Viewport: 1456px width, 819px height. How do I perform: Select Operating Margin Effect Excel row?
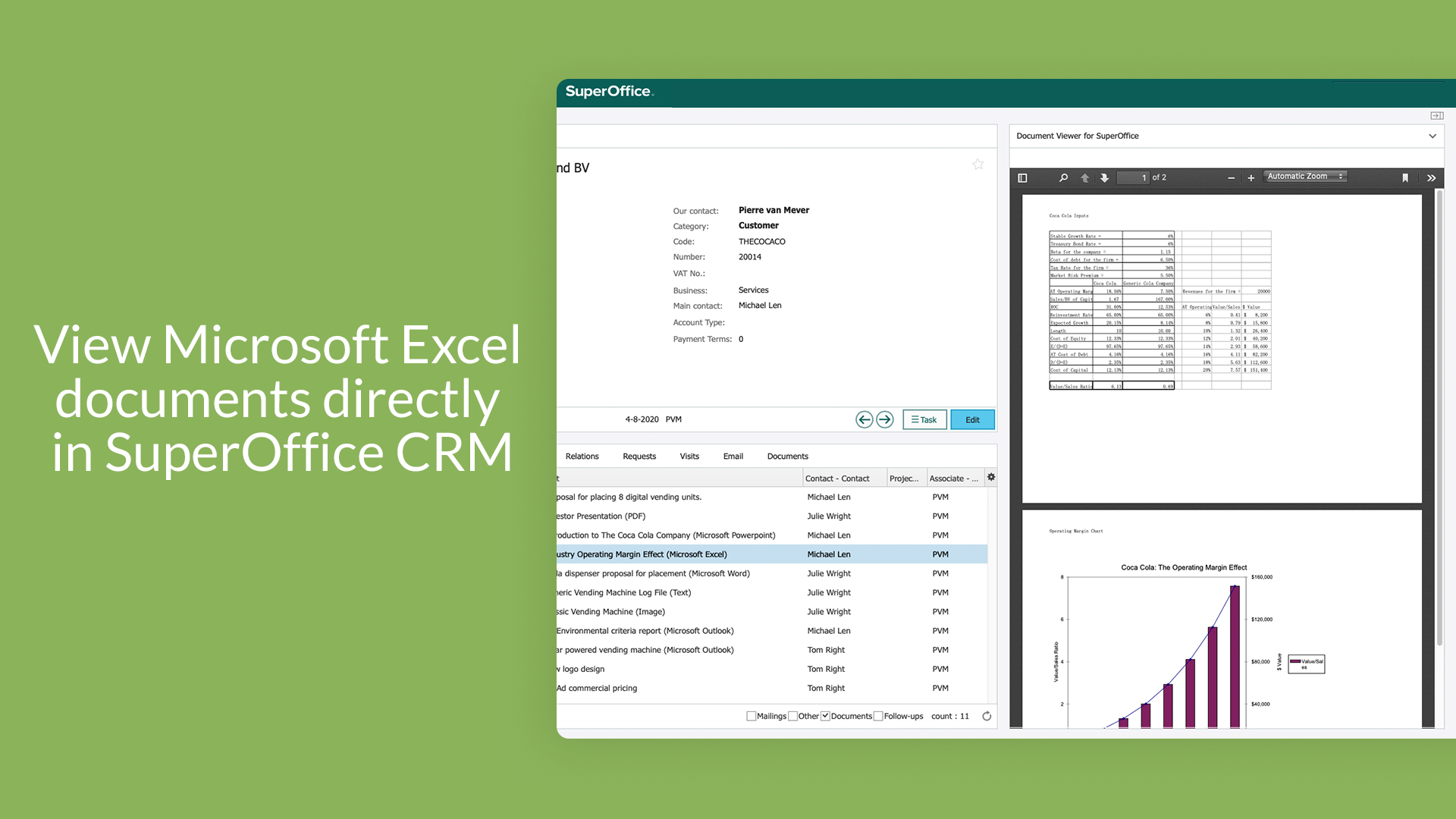point(772,554)
